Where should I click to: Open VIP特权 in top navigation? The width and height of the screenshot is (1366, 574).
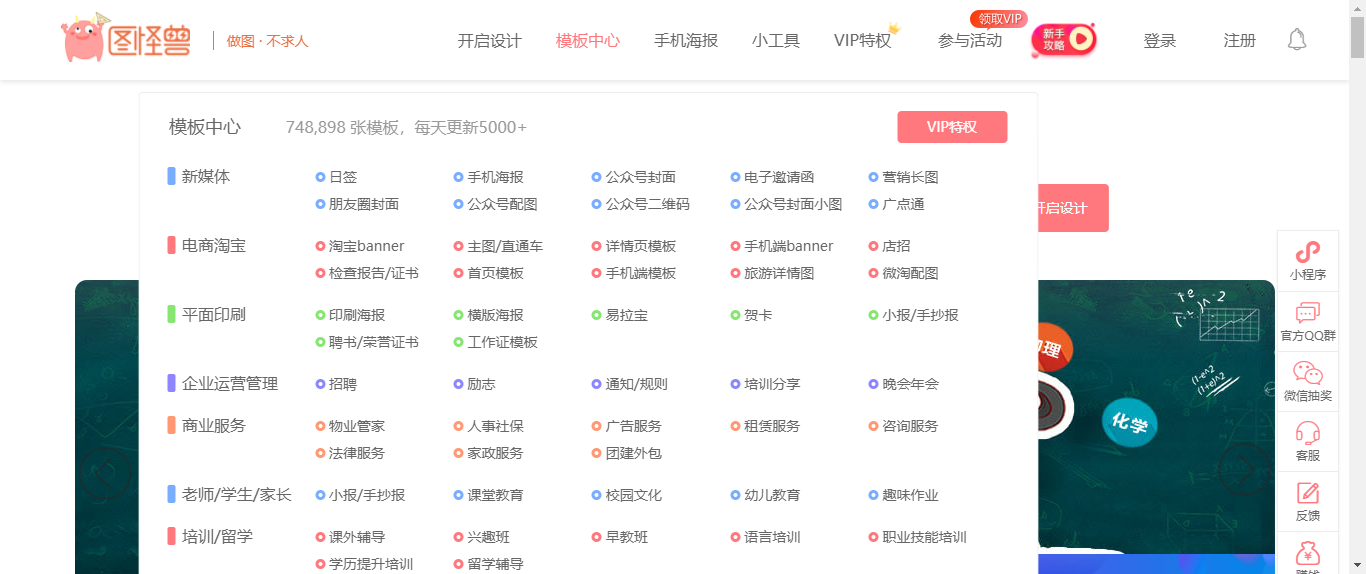[862, 41]
